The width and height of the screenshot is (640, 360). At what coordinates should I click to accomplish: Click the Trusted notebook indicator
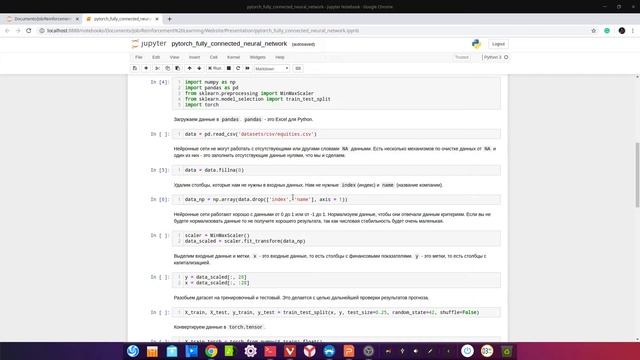(x=462, y=57)
